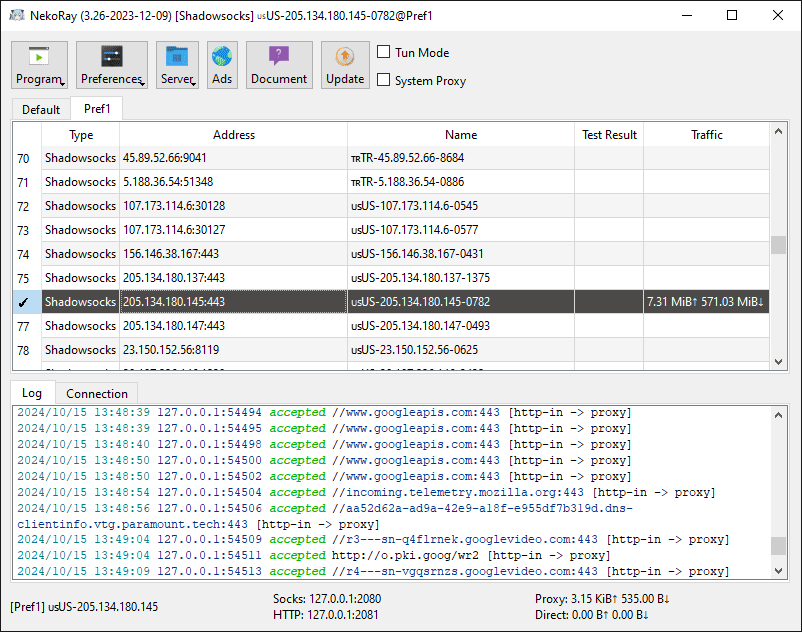Enable the Tun Mode checkbox
802x632 pixels.
pyautogui.click(x=384, y=52)
